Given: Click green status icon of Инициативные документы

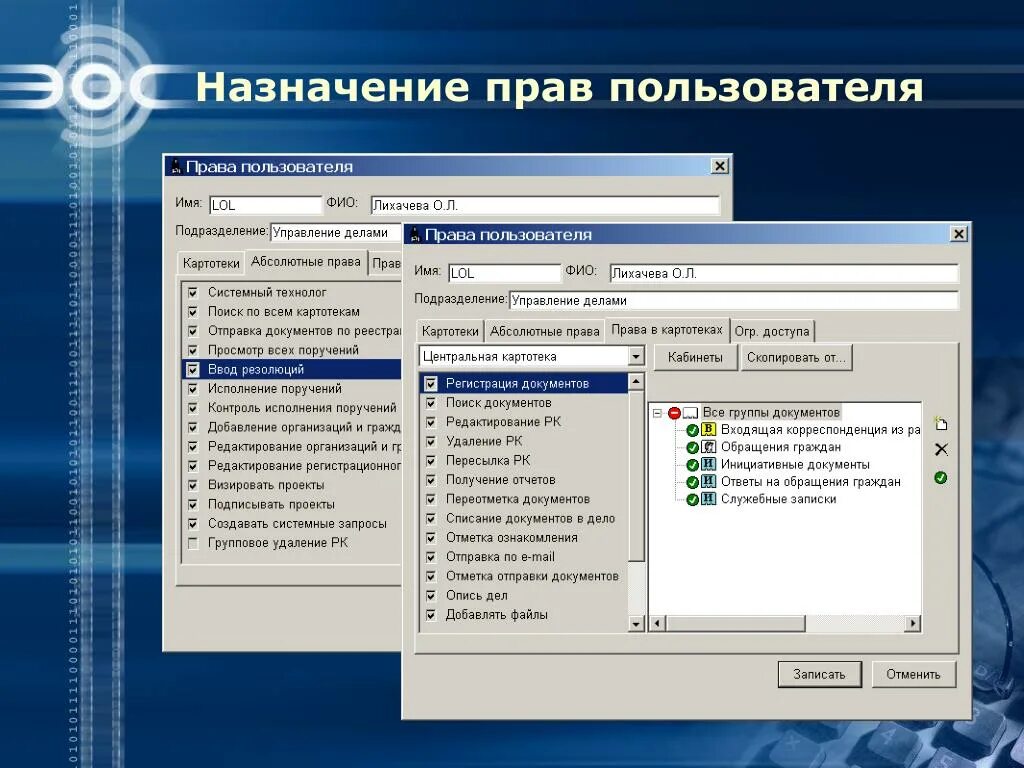Looking at the screenshot, I should 693,466.
